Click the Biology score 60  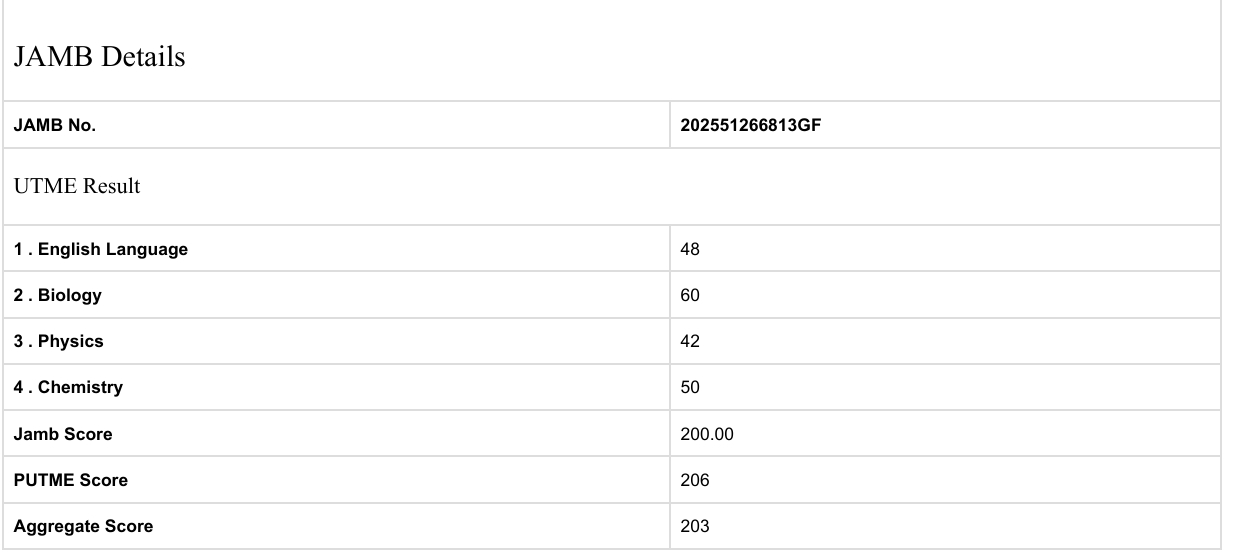pos(690,295)
